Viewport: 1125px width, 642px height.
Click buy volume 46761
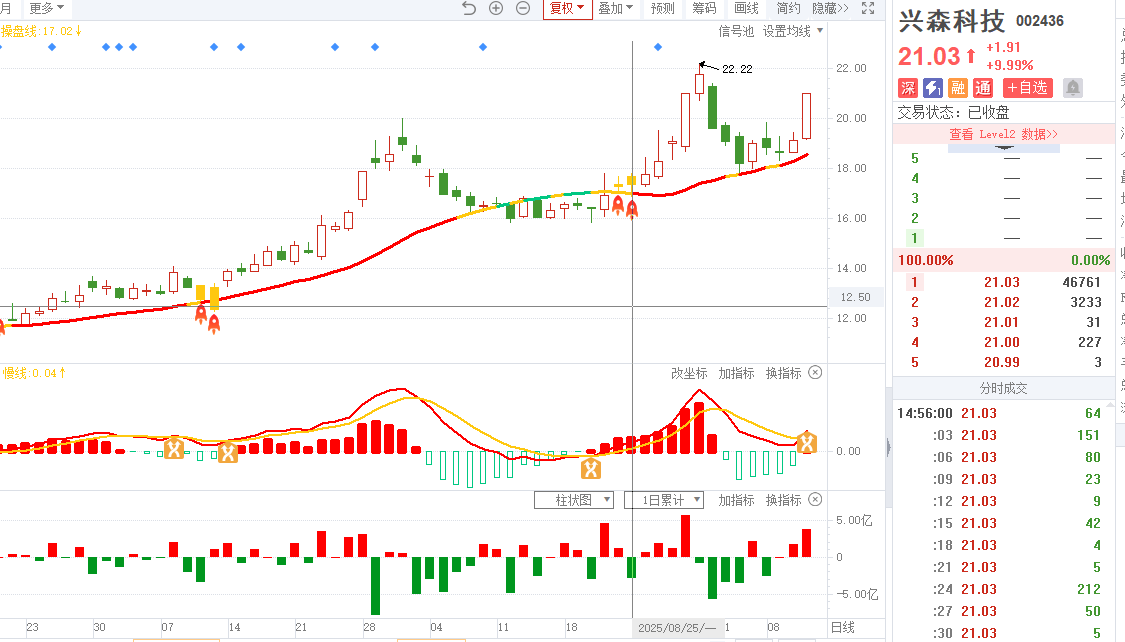pyautogui.click(x=1081, y=282)
